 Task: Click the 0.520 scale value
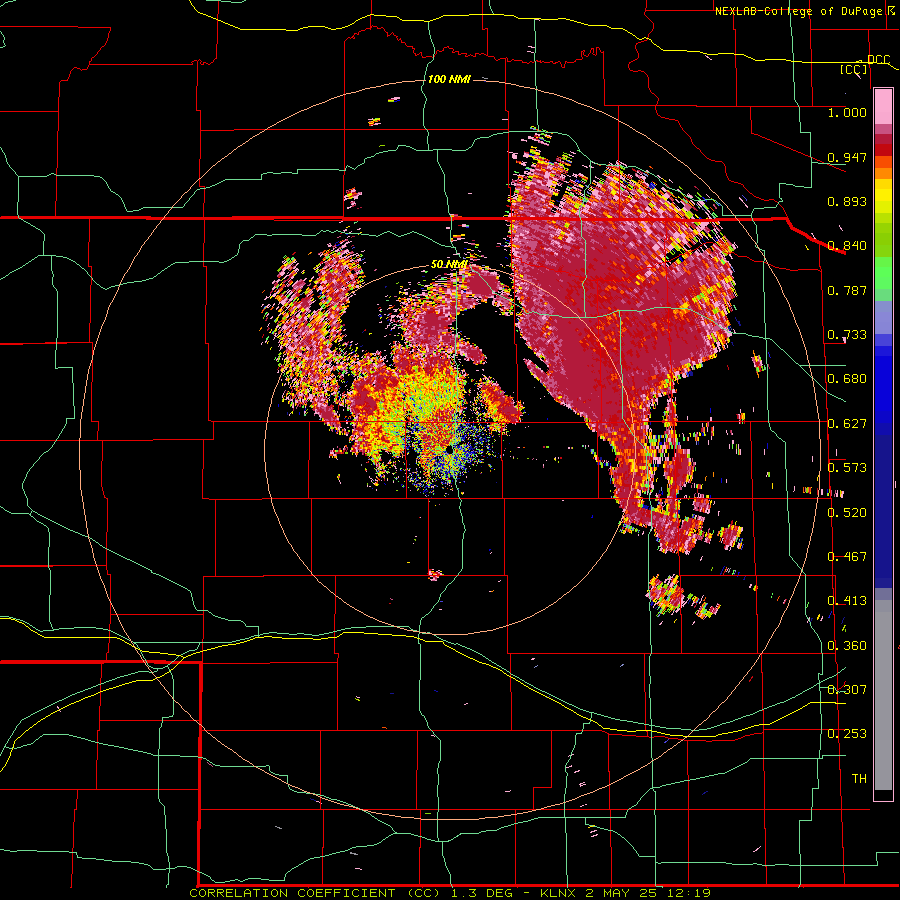pyautogui.click(x=847, y=512)
